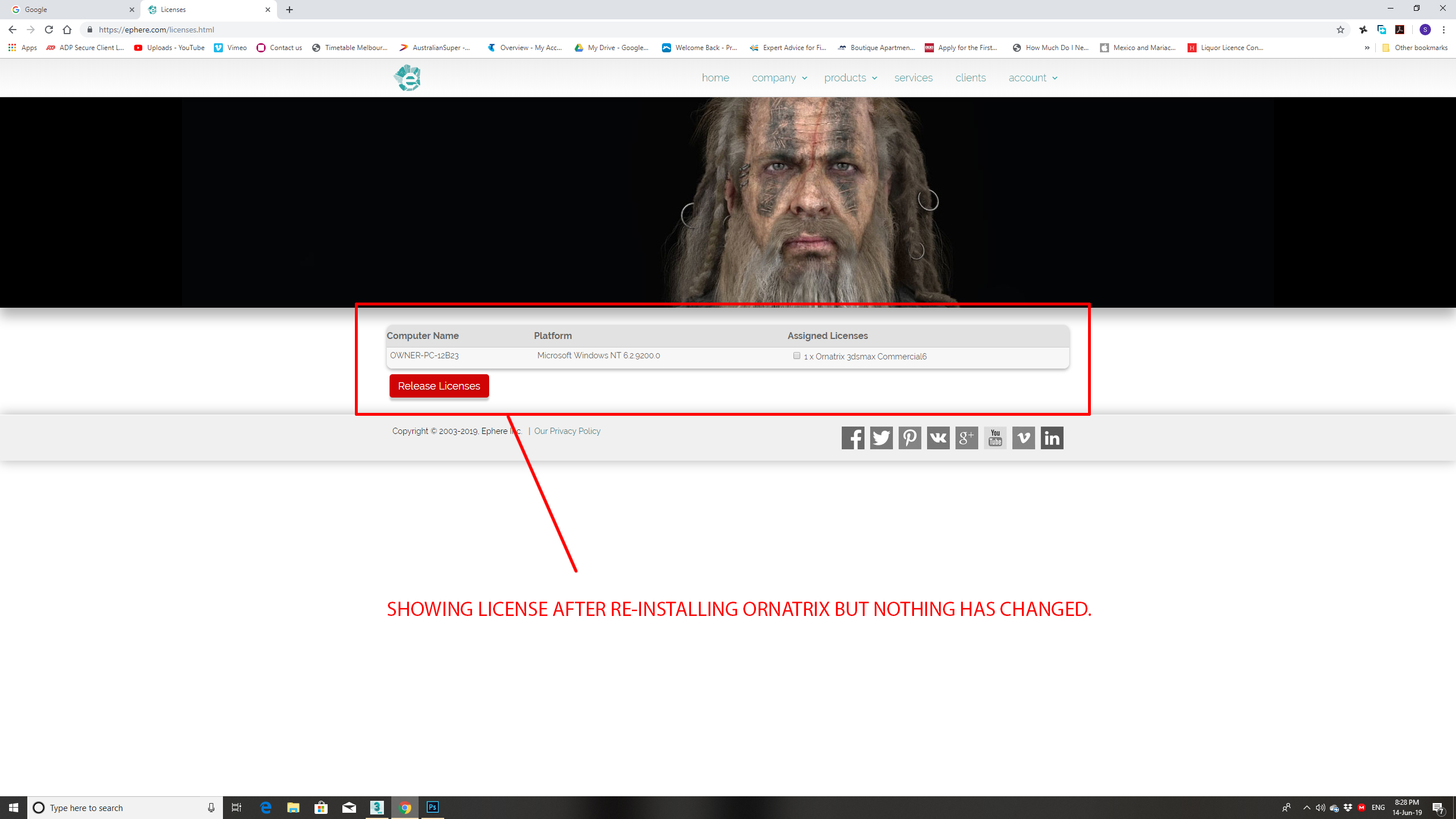The height and width of the screenshot is (819, 1456).
Task: Click the Pinterest footer icon
Action: (x=909, y=437)
